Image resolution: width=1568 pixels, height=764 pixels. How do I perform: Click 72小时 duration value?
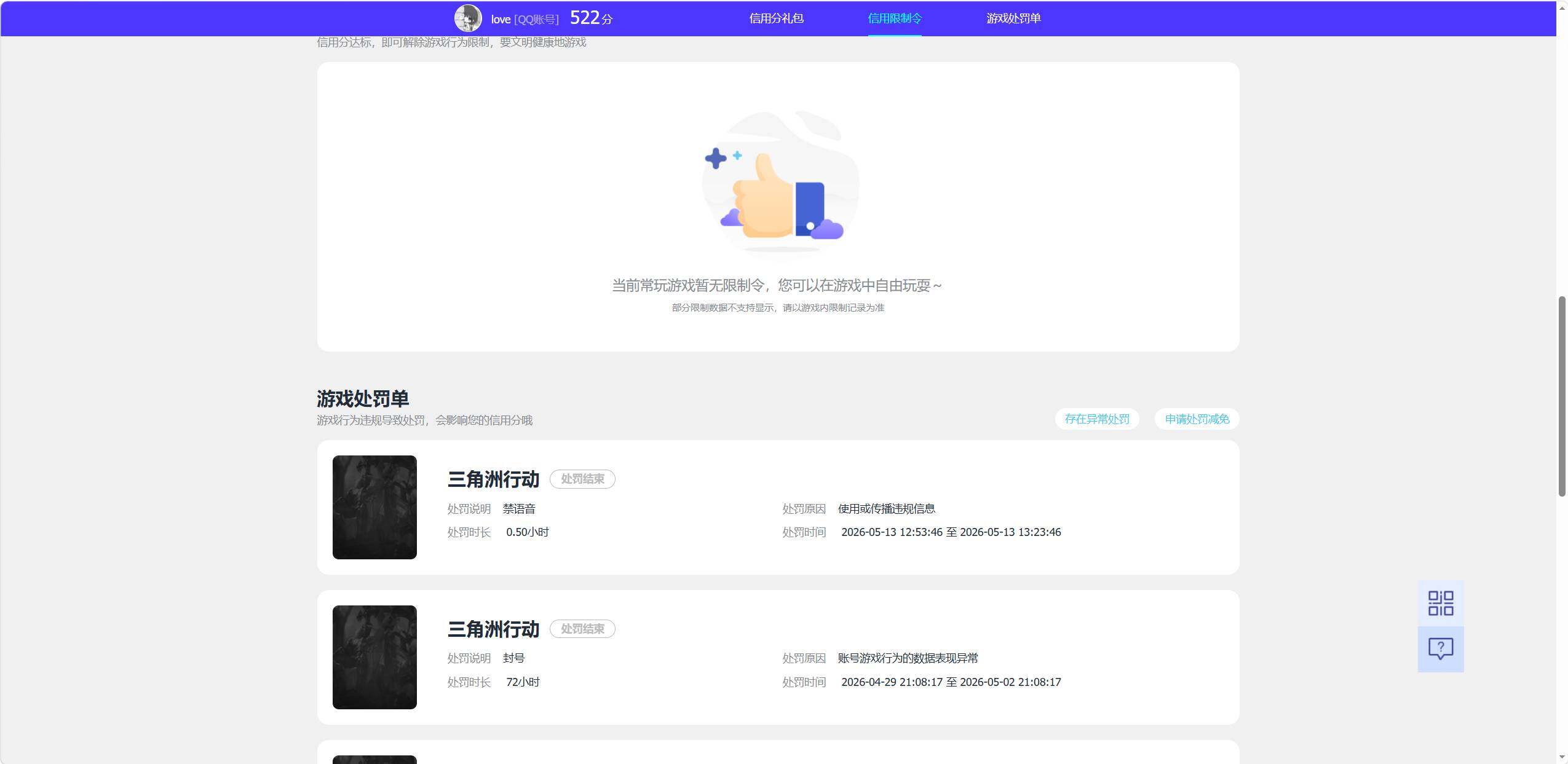[x=523, y=682]
